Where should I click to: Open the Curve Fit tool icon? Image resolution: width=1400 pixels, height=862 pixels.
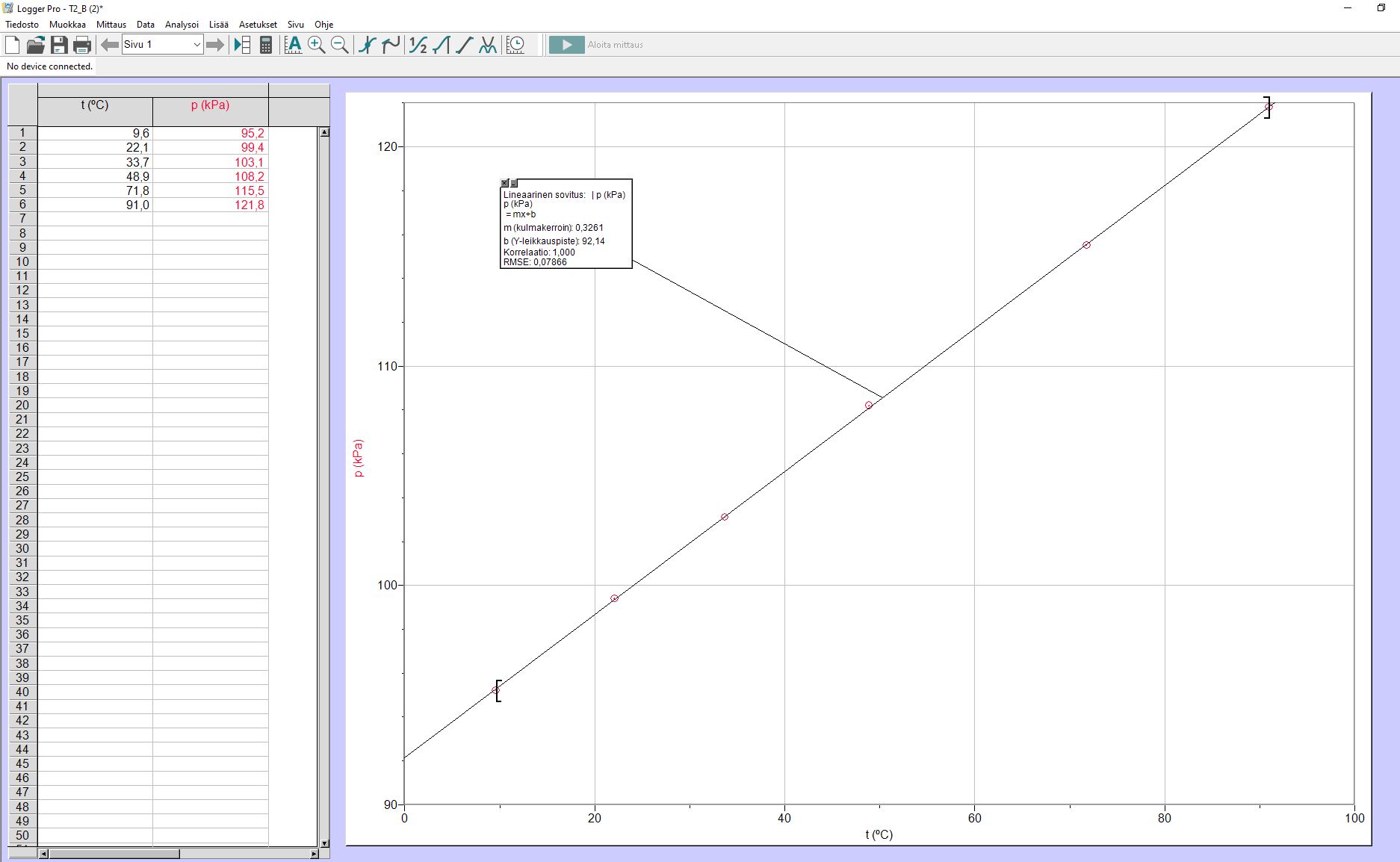(x=488, y=45)
